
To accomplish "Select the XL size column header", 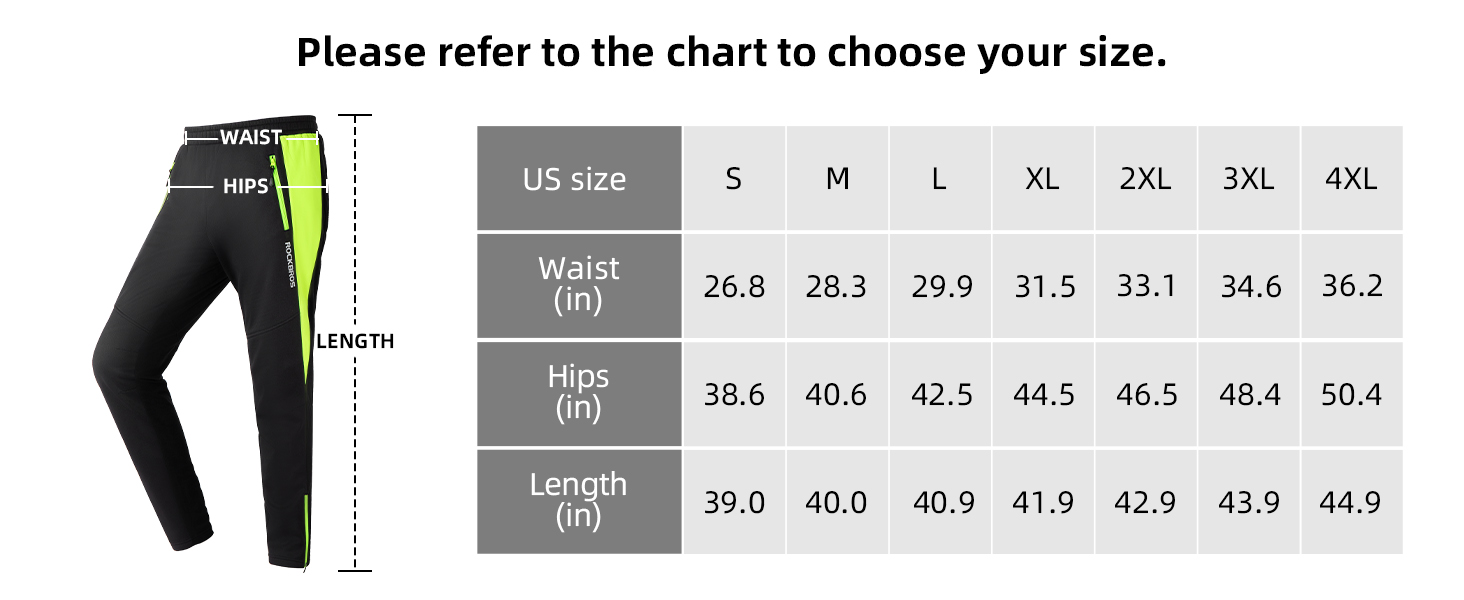I will 1042,180.
